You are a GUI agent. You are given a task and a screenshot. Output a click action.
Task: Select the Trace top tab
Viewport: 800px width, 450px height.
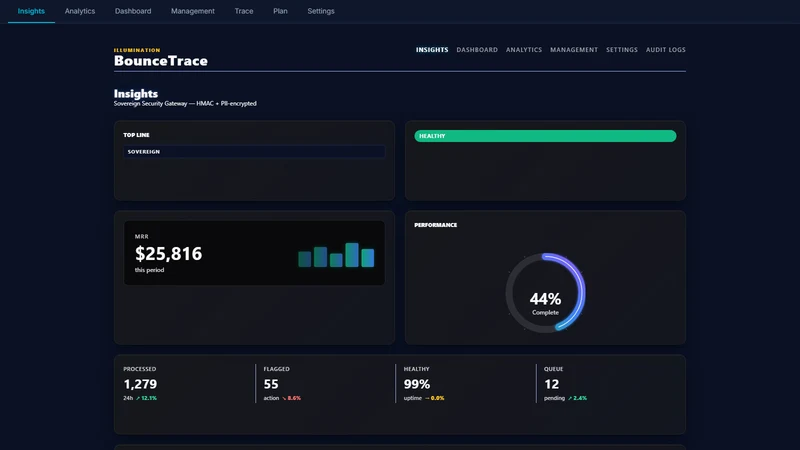point(243,11)
